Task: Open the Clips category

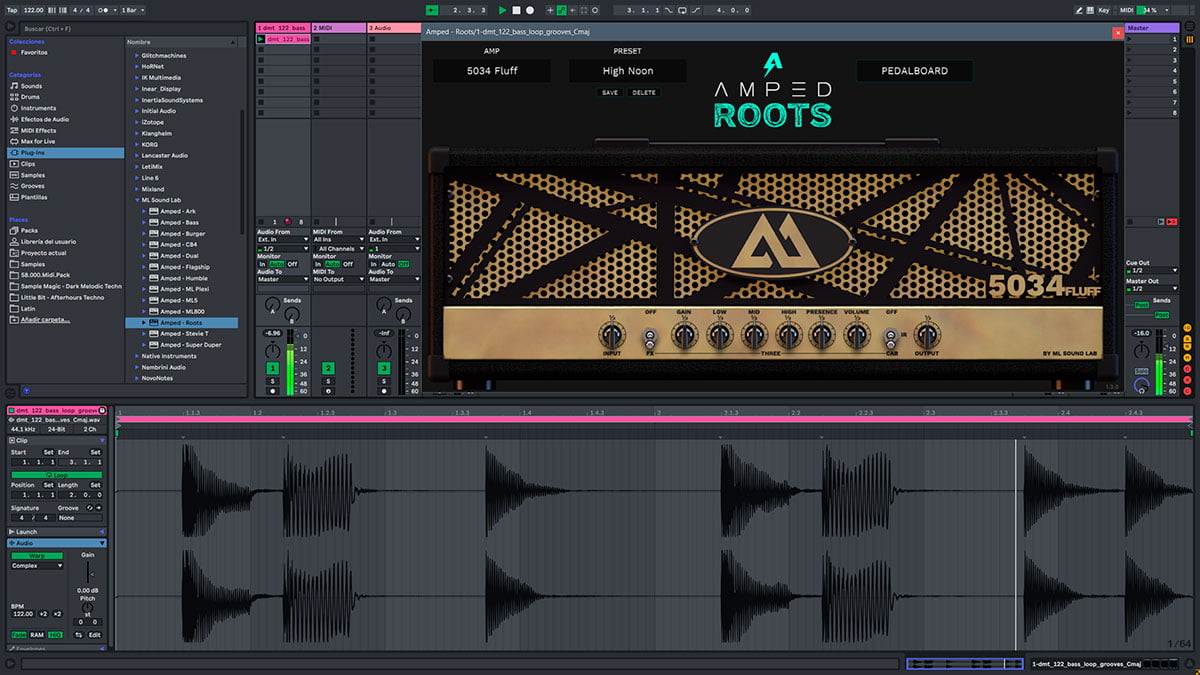Action: coord(28,164)
